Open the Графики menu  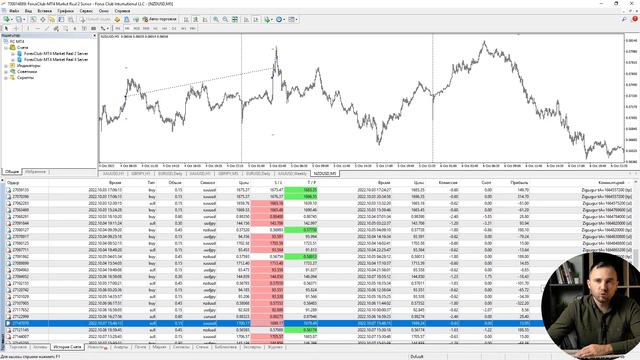tap(65, 11)
